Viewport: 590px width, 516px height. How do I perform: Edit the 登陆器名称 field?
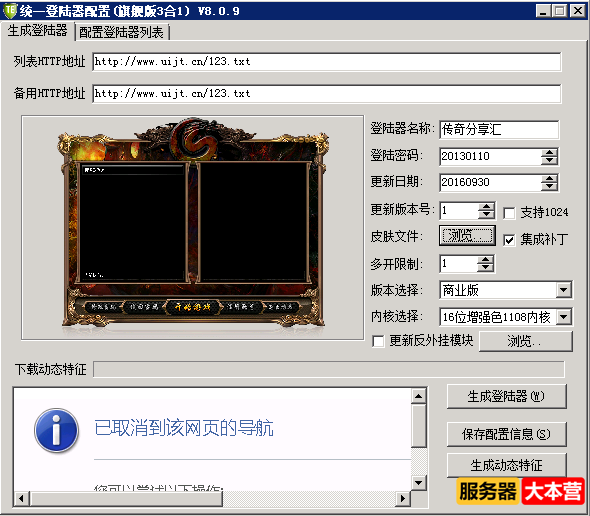click(x=499, y=129)
